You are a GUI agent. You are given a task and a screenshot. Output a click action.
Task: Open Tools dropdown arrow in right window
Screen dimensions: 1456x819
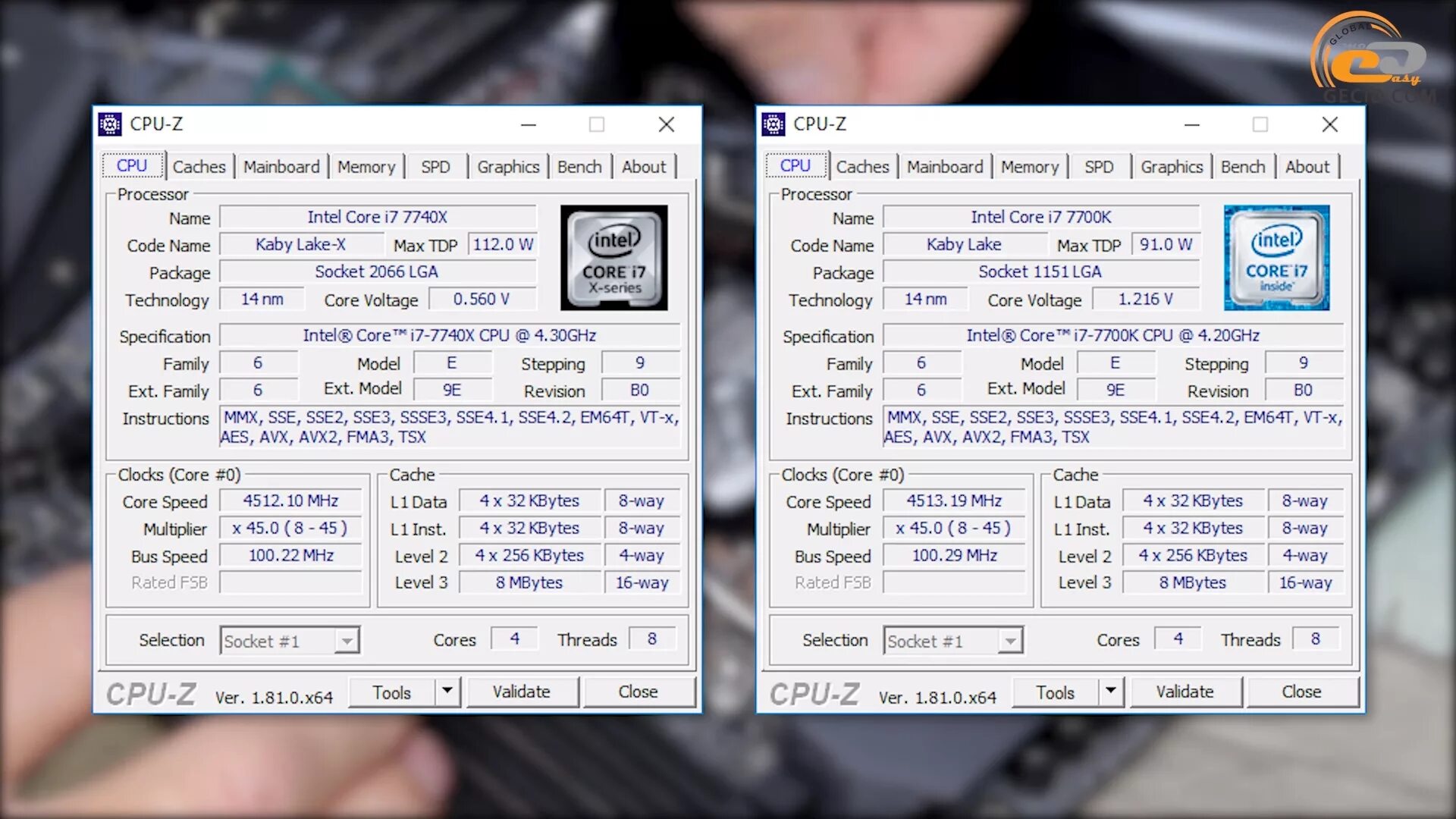click(x=1111, y=691)
